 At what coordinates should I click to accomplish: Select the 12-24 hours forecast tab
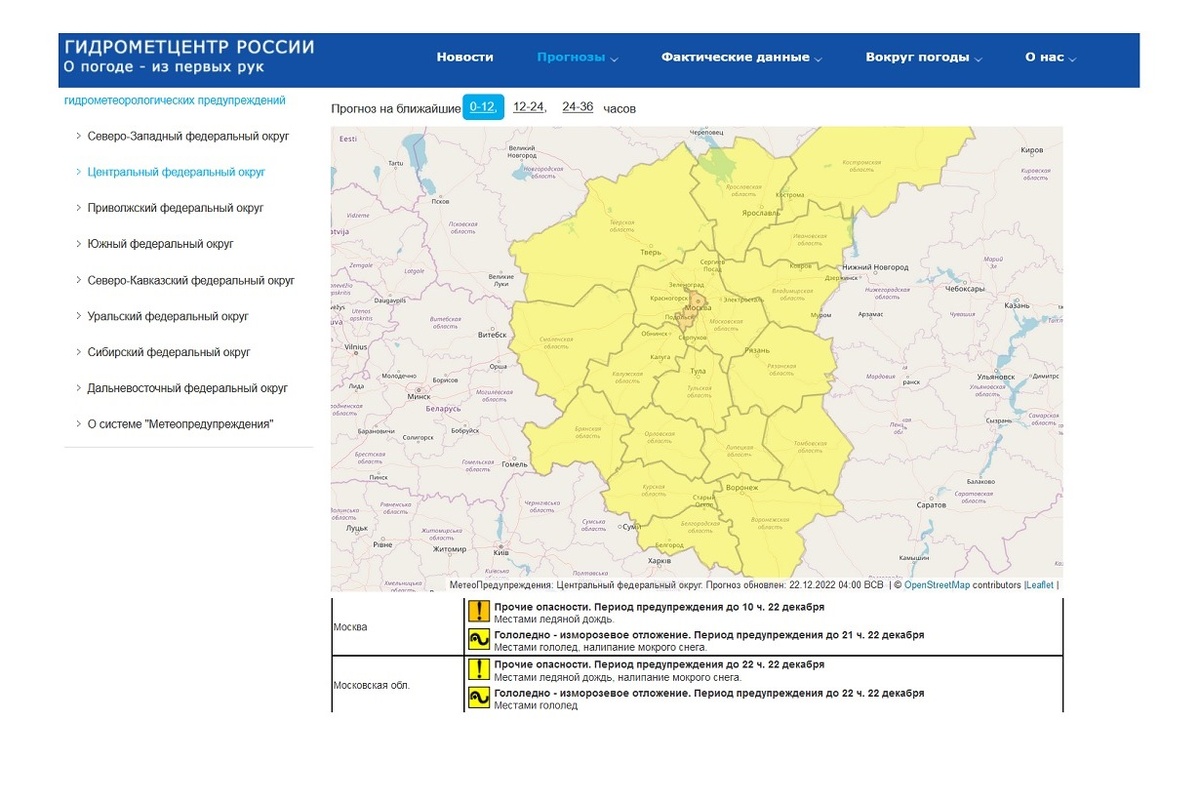point(529,107)
